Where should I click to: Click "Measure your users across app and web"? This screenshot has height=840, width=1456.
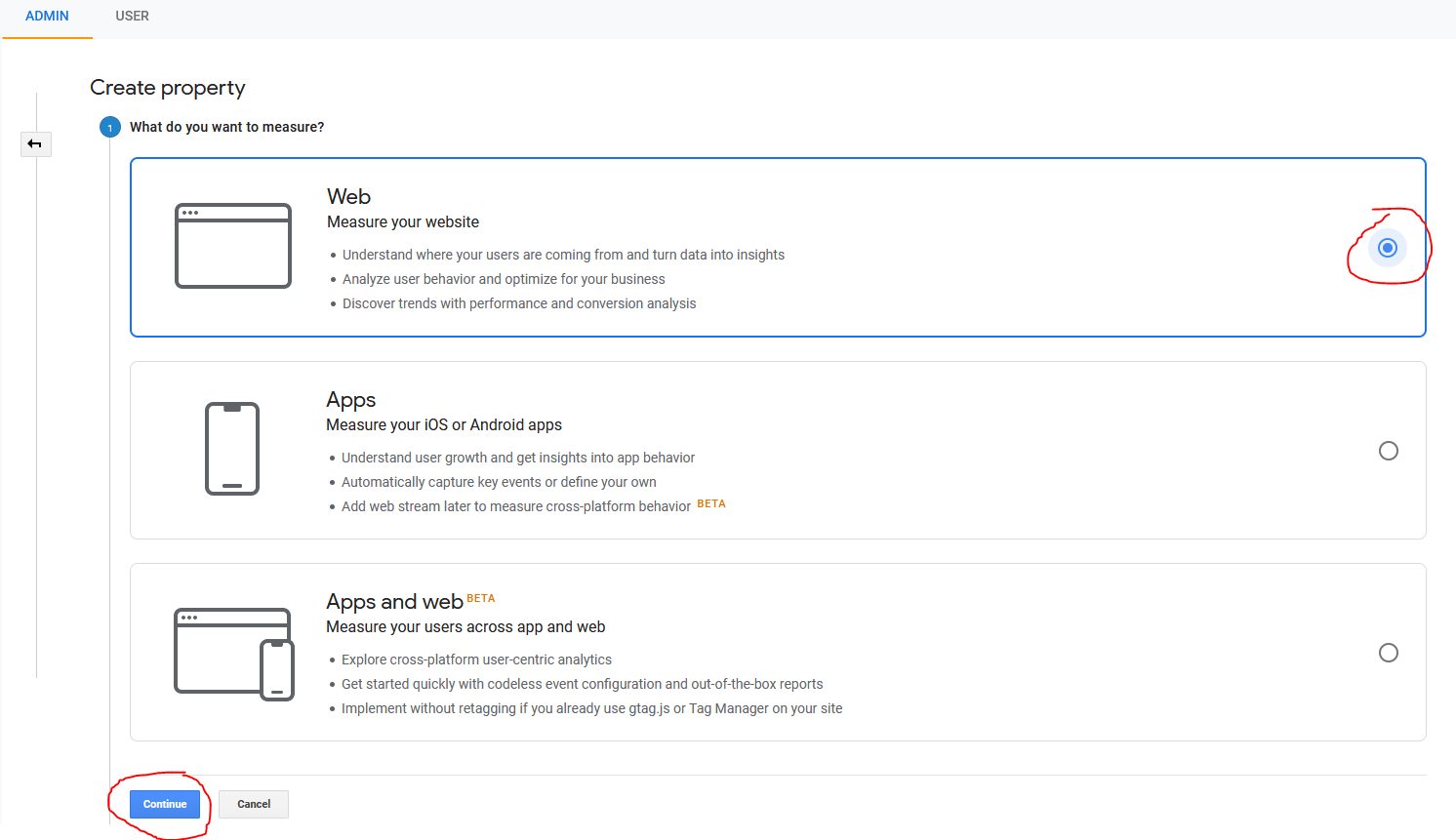[465, 627]
